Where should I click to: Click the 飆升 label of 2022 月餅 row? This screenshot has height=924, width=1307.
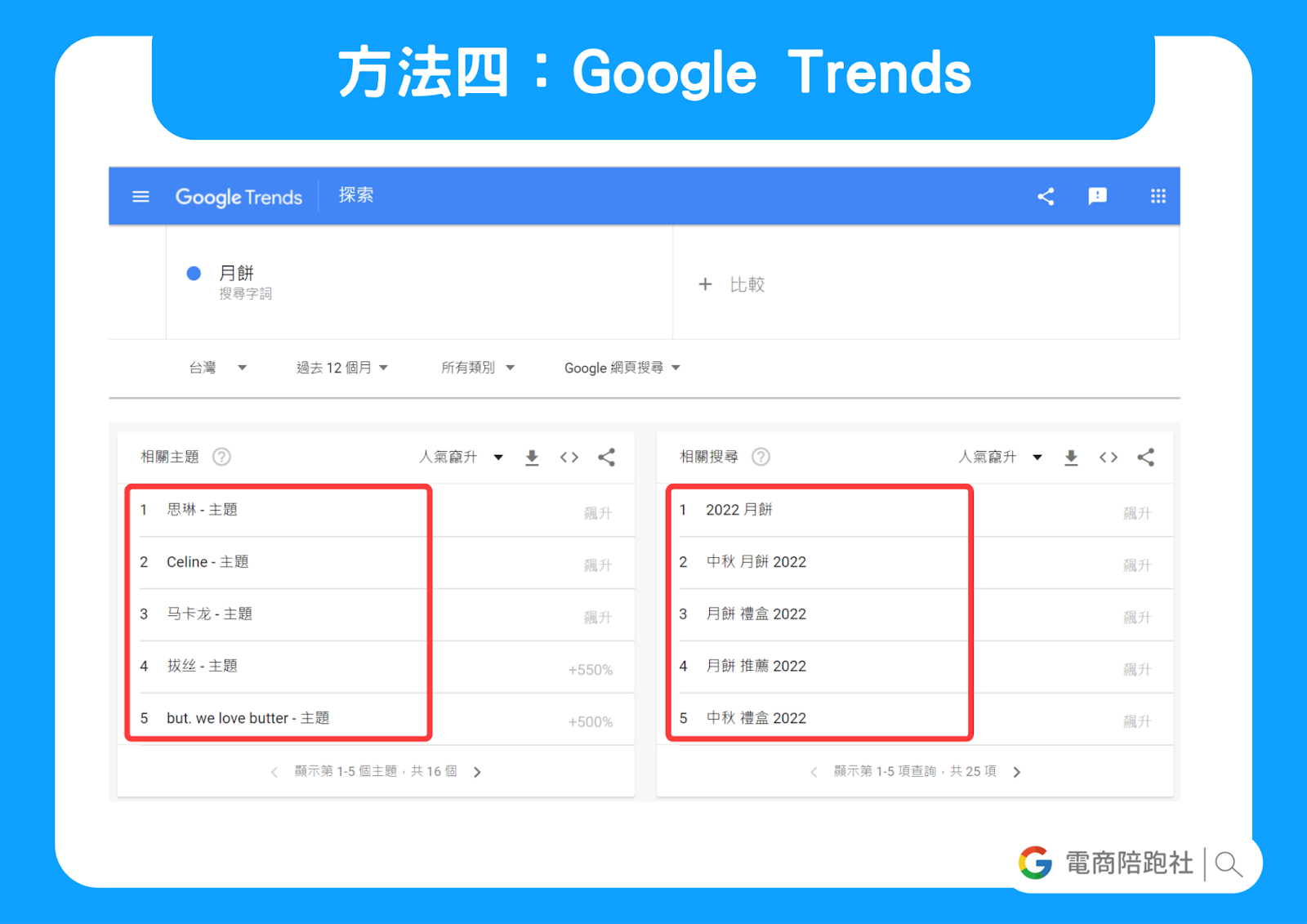click(x=1137, y=513)
